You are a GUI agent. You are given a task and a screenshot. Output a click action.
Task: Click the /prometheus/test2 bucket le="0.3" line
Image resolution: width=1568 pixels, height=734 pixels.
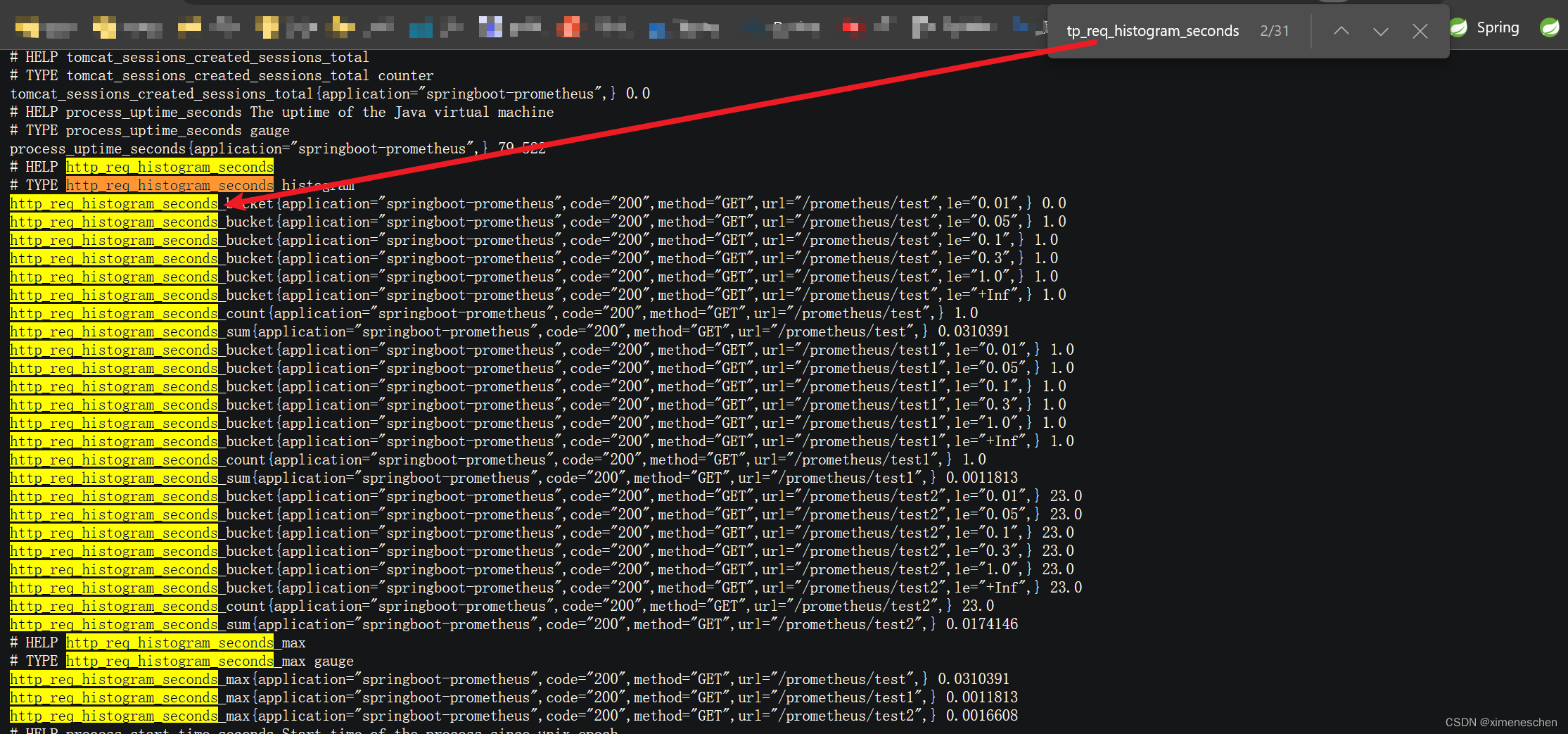(542, 551)
